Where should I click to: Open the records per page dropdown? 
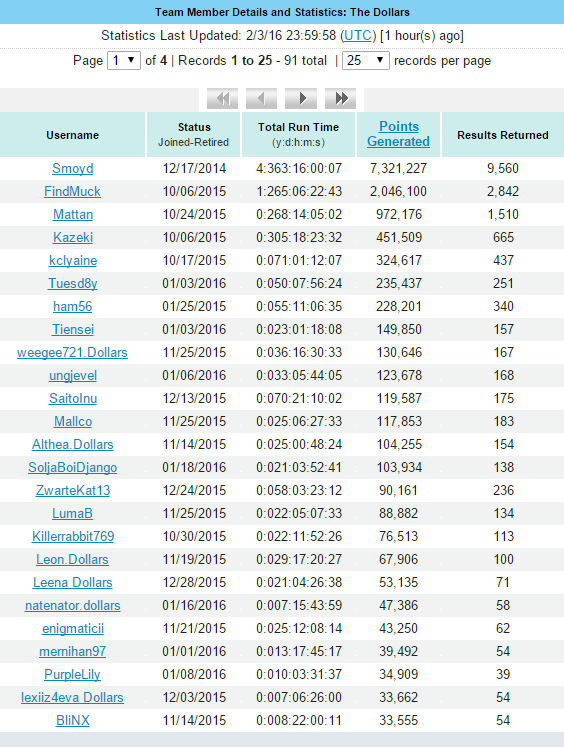366,61
